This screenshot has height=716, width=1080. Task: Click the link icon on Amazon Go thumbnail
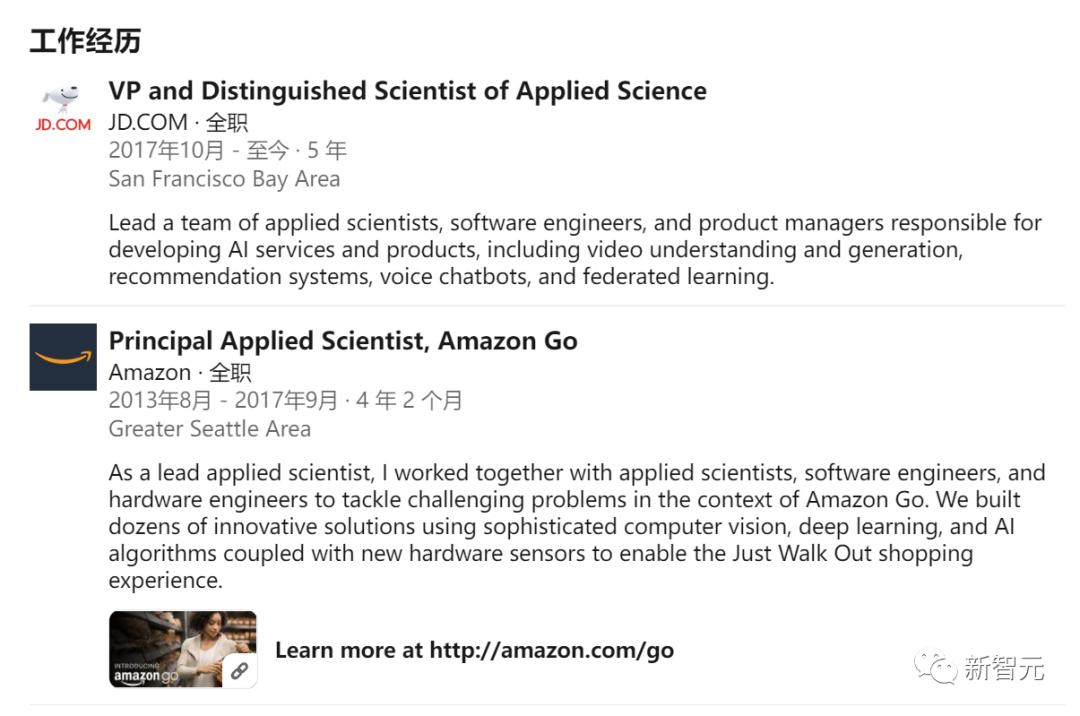tap(239, 671)
